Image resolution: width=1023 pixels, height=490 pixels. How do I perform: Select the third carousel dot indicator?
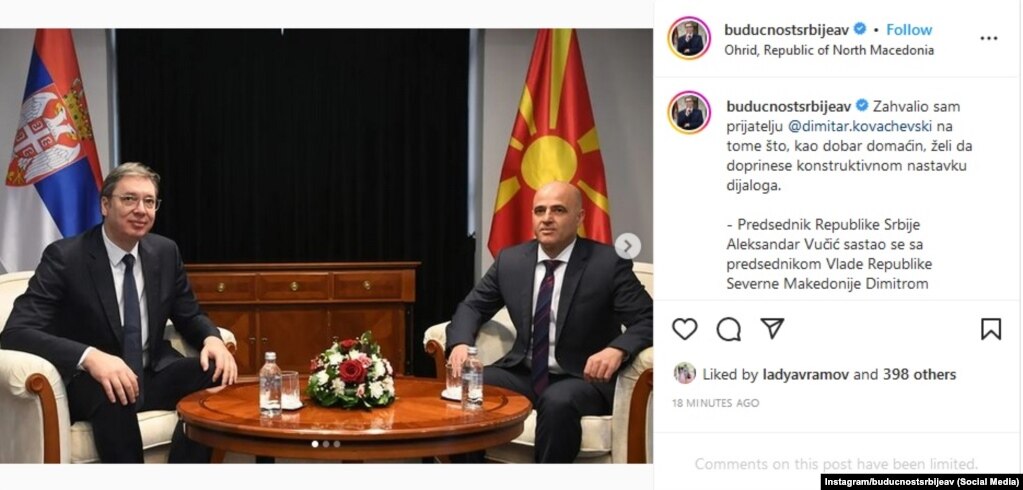[x=337, y=444]
